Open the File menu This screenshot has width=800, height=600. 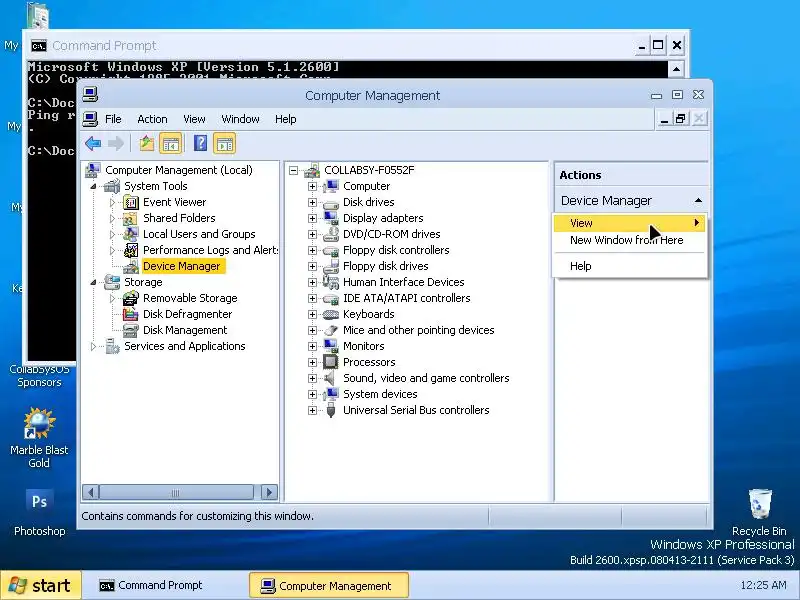[x=113, y=119]
